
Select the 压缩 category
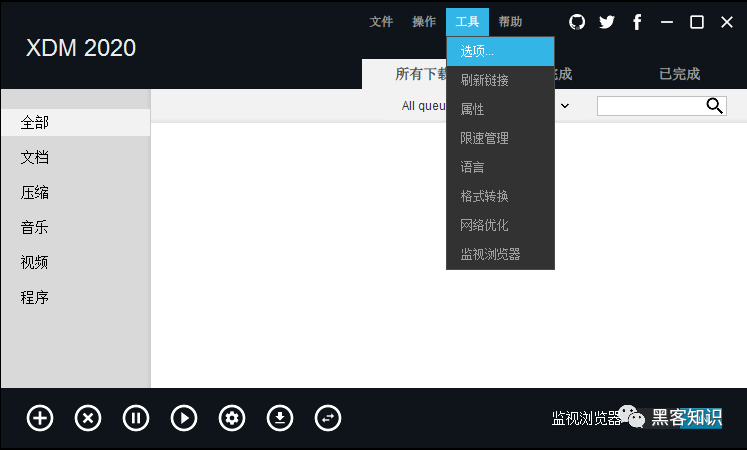point(76,193)
